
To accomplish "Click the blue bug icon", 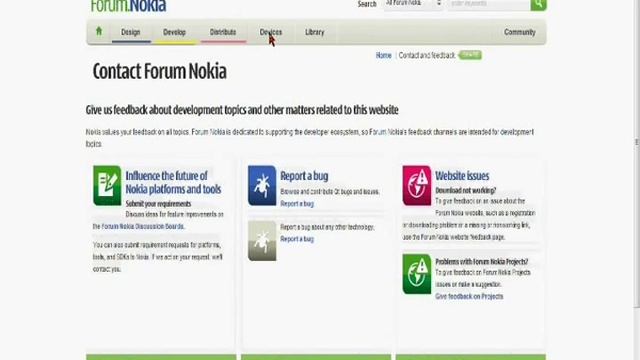I will pyautogui.click(x=262, y=185).
